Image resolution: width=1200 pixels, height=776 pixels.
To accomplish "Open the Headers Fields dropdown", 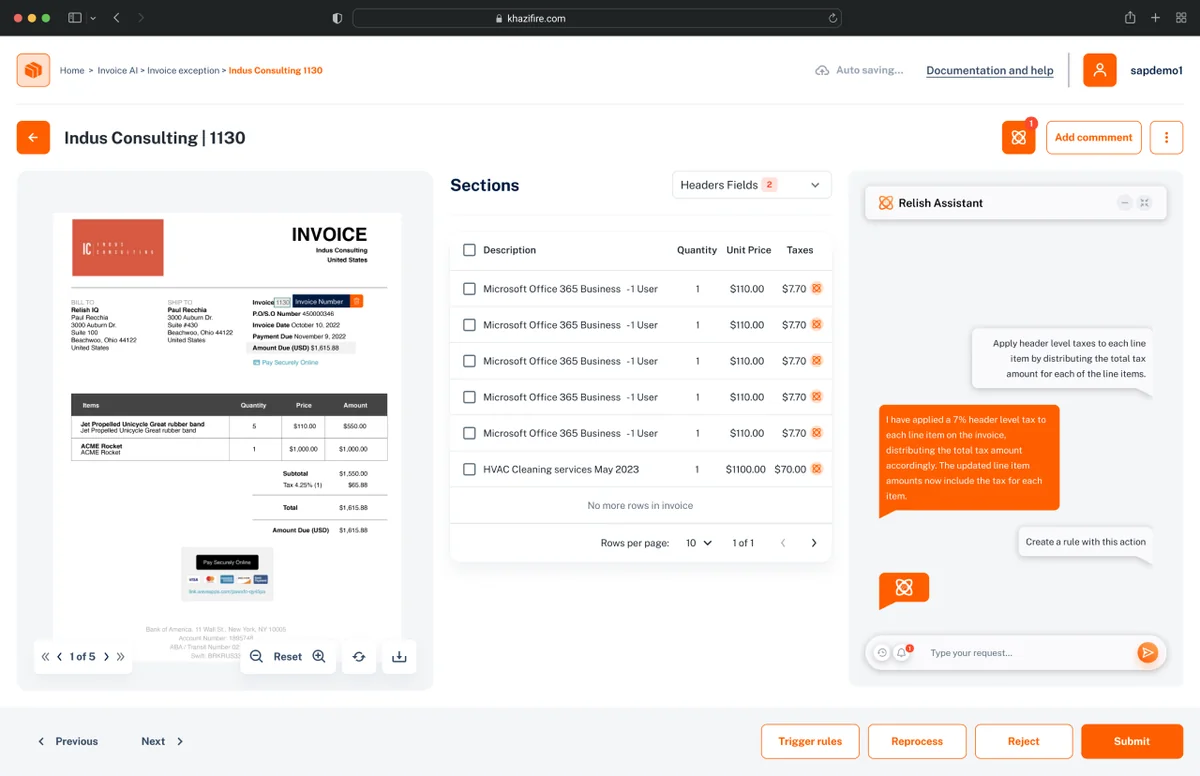I will tap(751, 185).
